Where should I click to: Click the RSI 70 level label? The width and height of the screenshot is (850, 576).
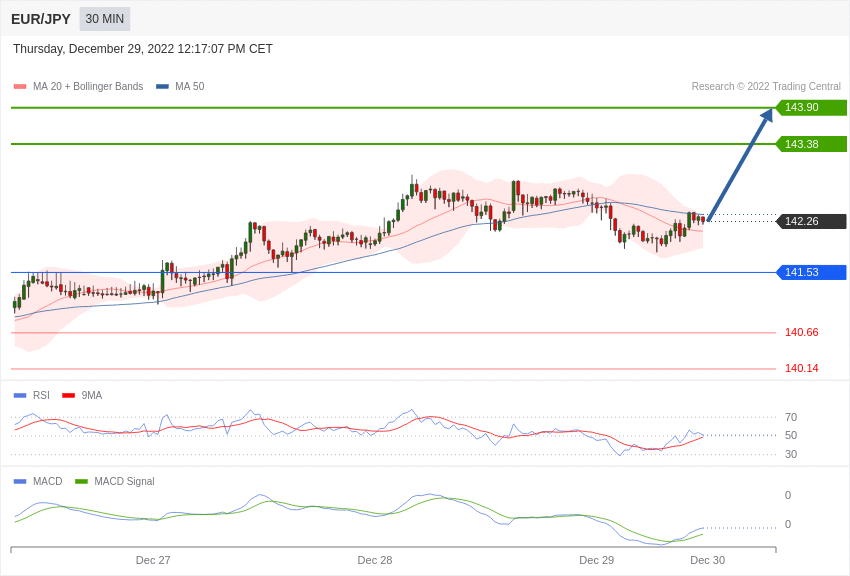tap(791, 418)
